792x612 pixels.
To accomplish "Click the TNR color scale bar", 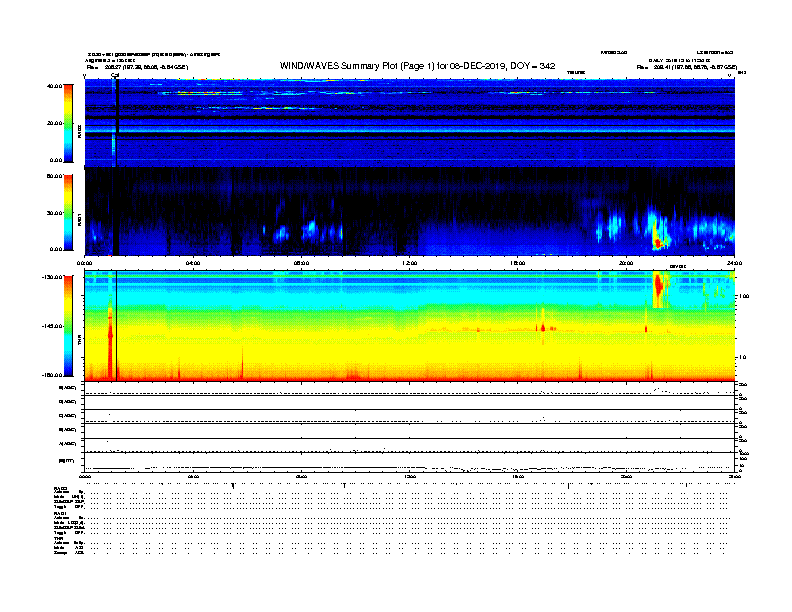I will point(68,326).
